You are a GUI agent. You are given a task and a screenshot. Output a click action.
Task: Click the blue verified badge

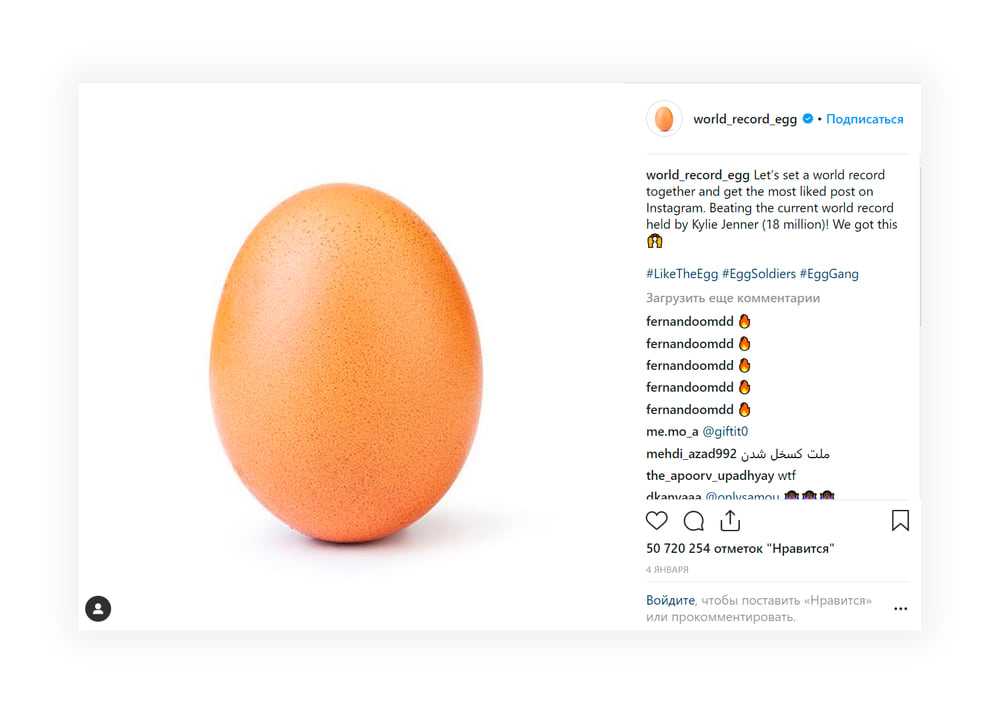coord(808,119)
